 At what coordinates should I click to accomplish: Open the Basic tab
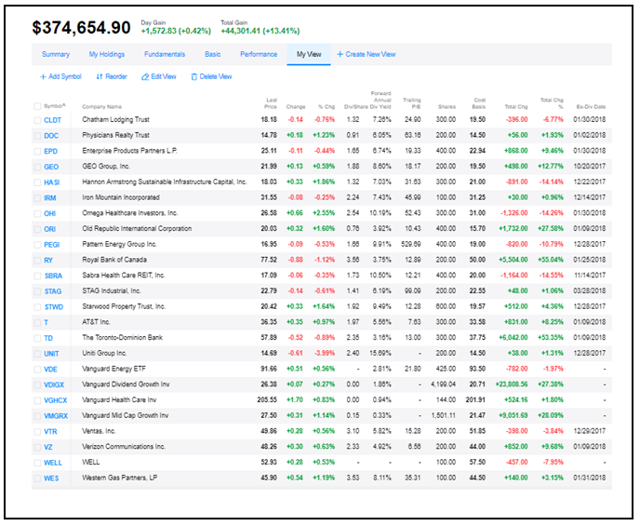tap(213, 54)
